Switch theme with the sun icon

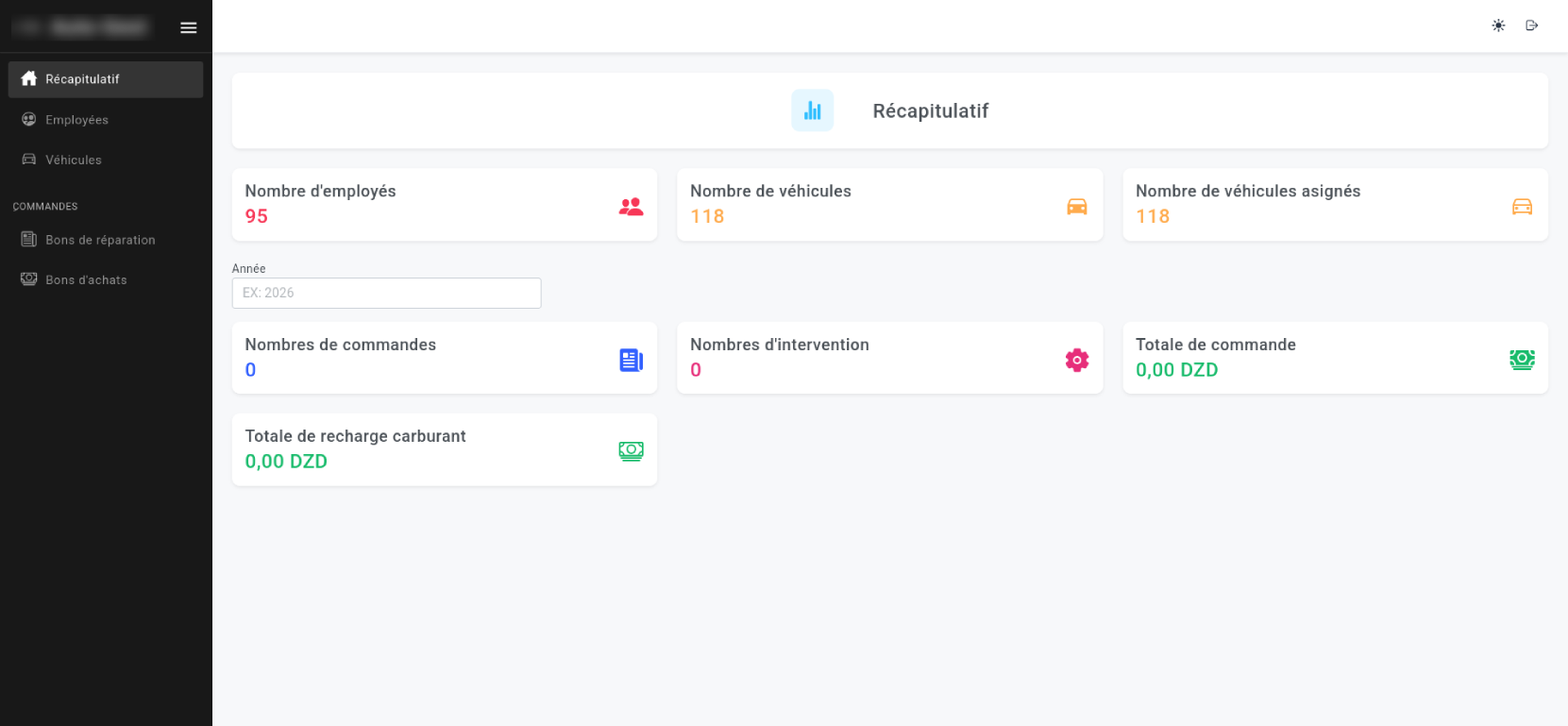[x=1498, y=25]
